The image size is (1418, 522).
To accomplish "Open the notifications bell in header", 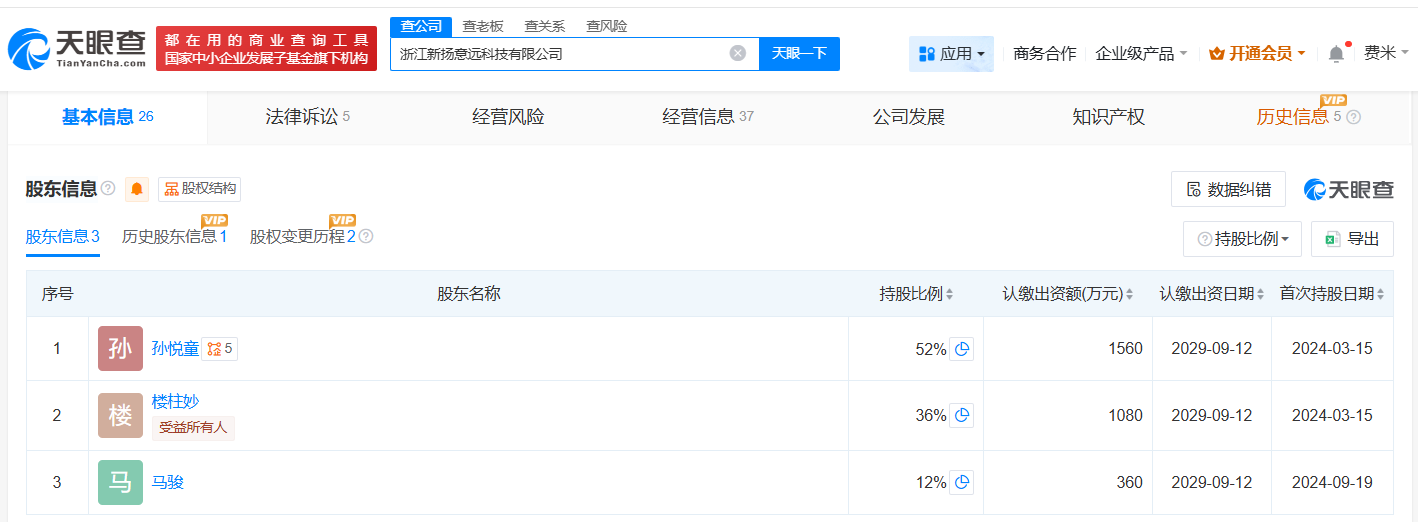I will (x=1336, y=54).
